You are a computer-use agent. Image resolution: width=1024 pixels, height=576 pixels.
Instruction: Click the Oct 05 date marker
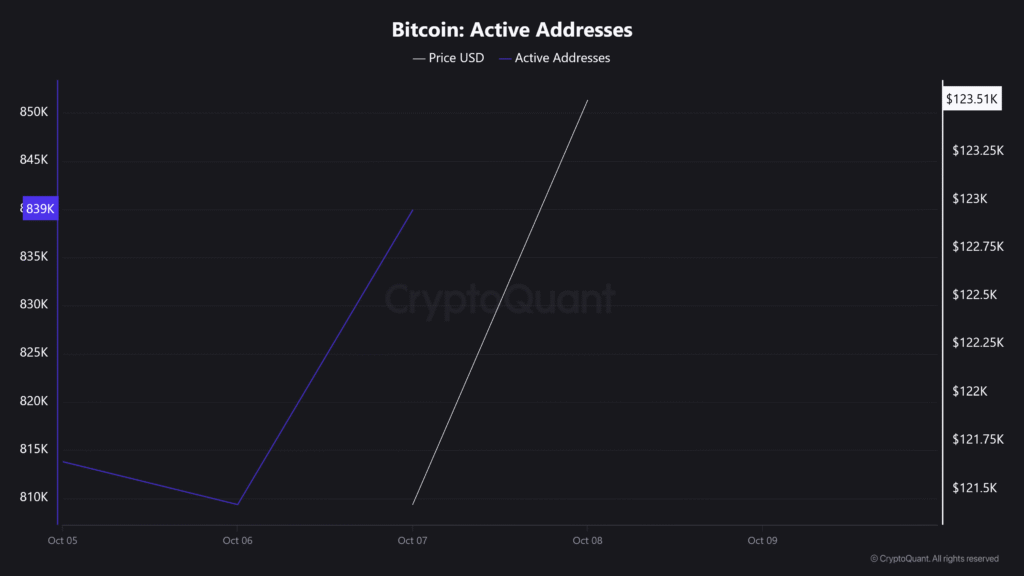click(63, 541)
